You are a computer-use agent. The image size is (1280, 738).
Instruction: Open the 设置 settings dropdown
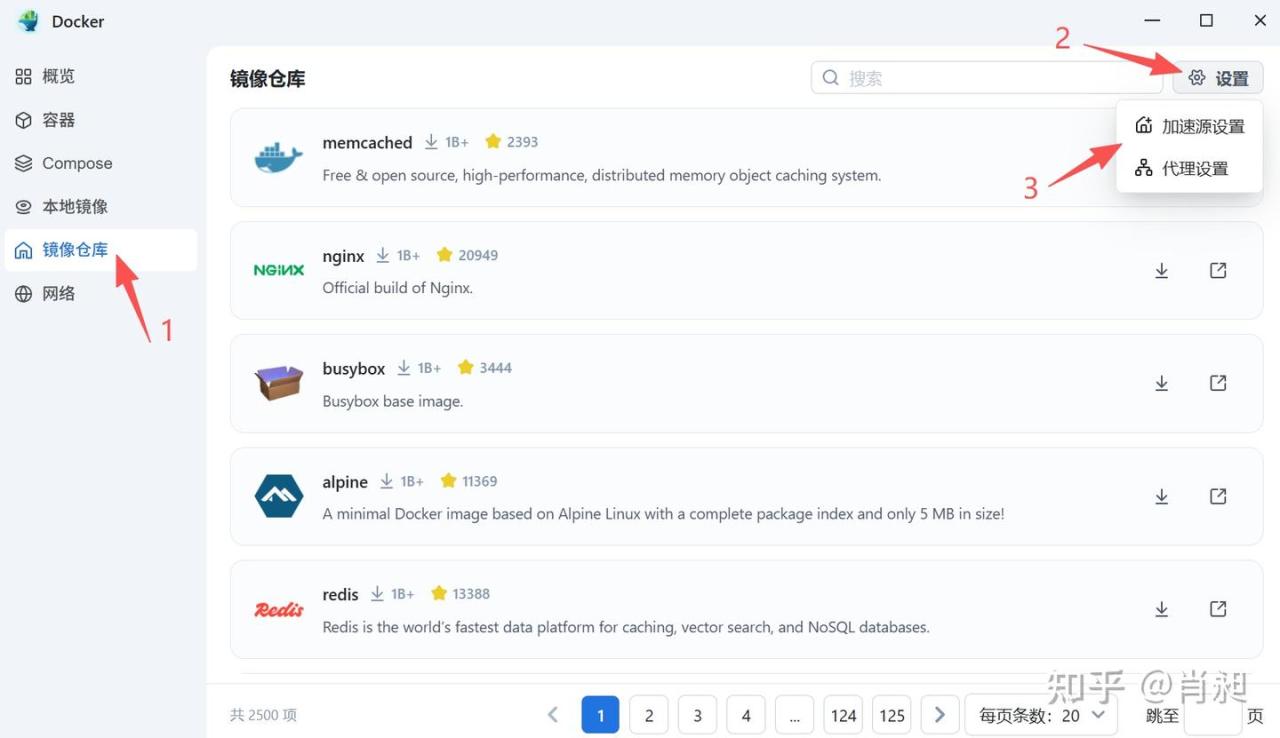[x=1218, y=78]
